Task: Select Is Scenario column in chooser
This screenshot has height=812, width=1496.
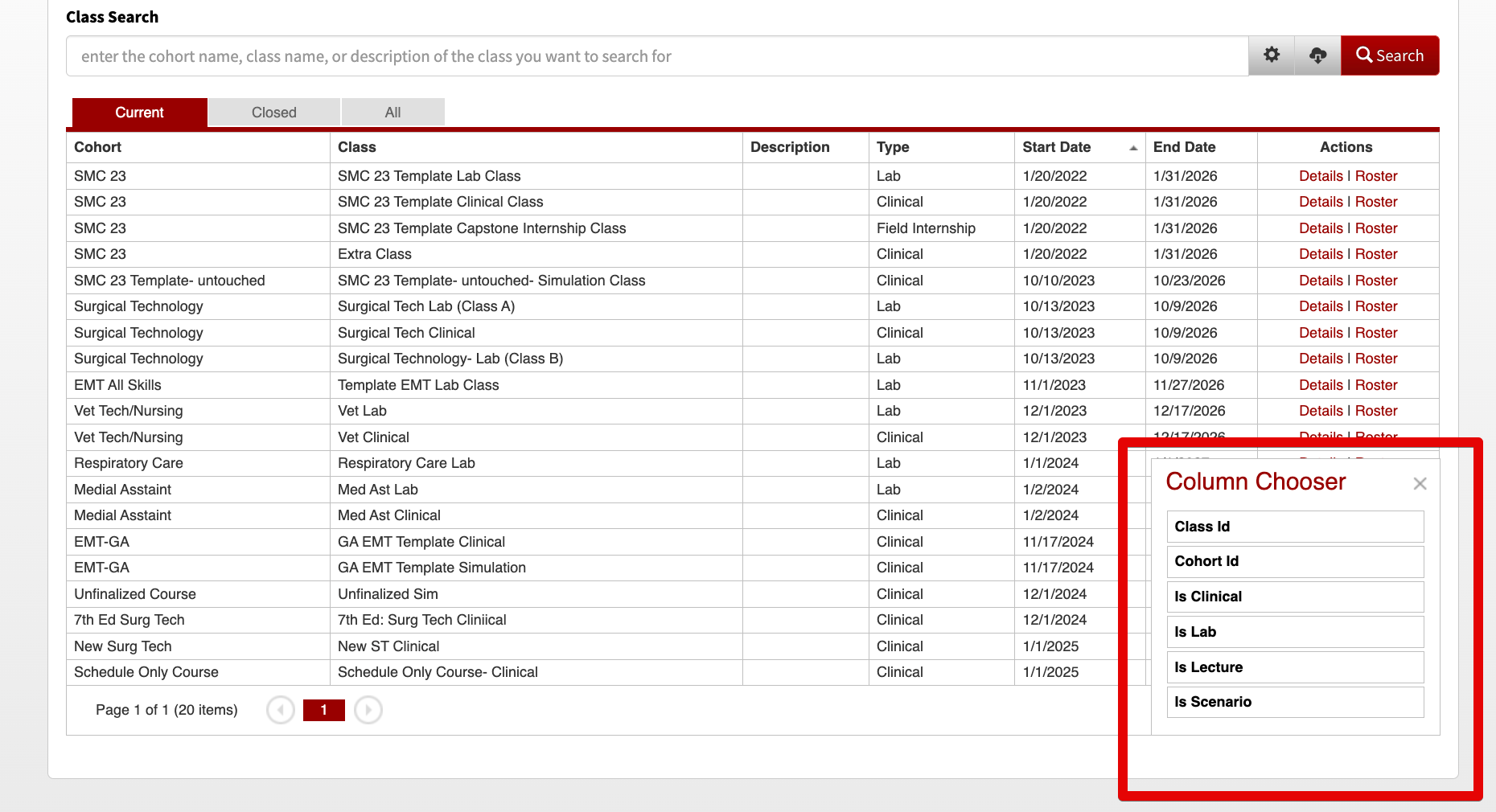Action: click(1295, 702)
